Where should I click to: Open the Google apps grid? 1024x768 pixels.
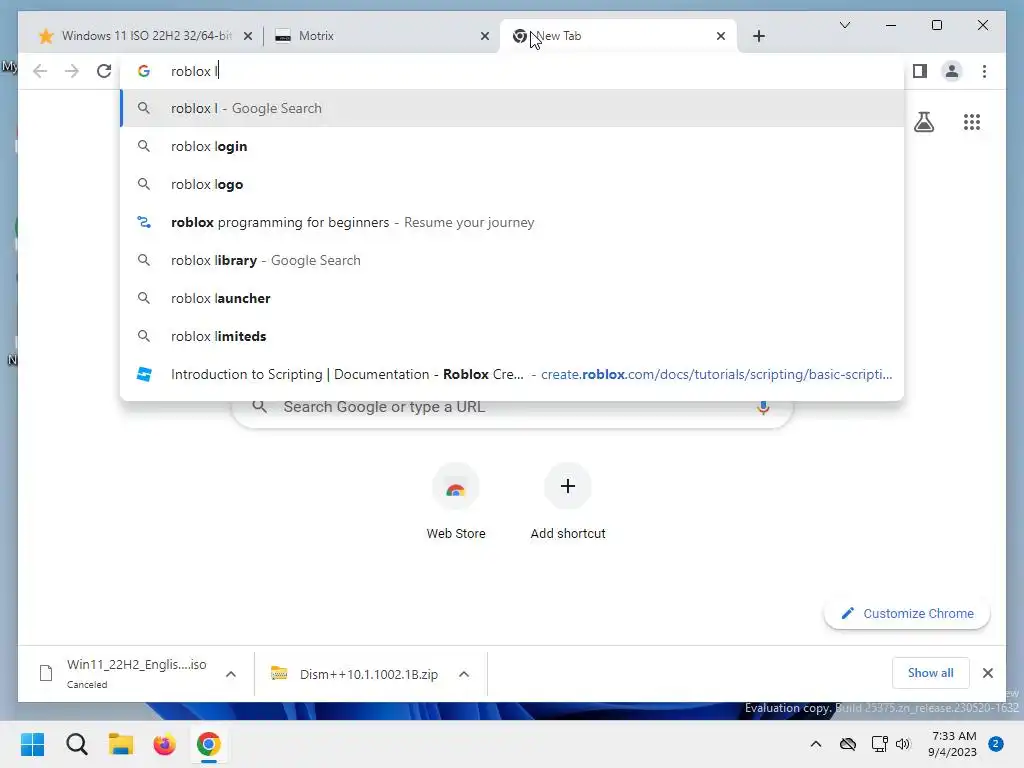[x=972, y=122]
